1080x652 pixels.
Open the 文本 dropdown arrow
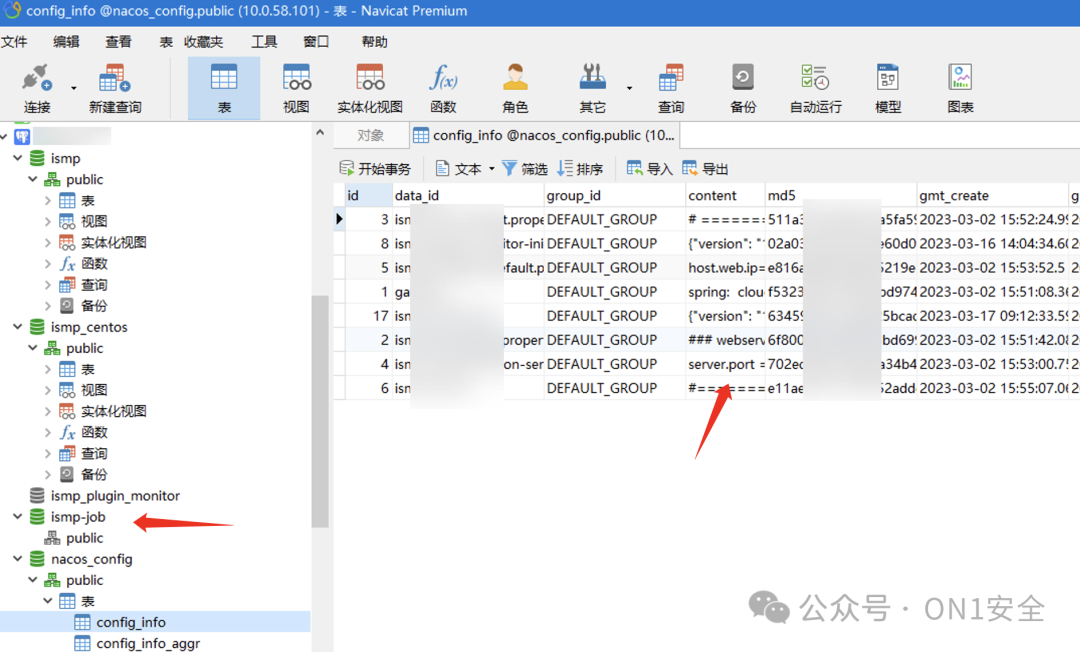[492, 169]
